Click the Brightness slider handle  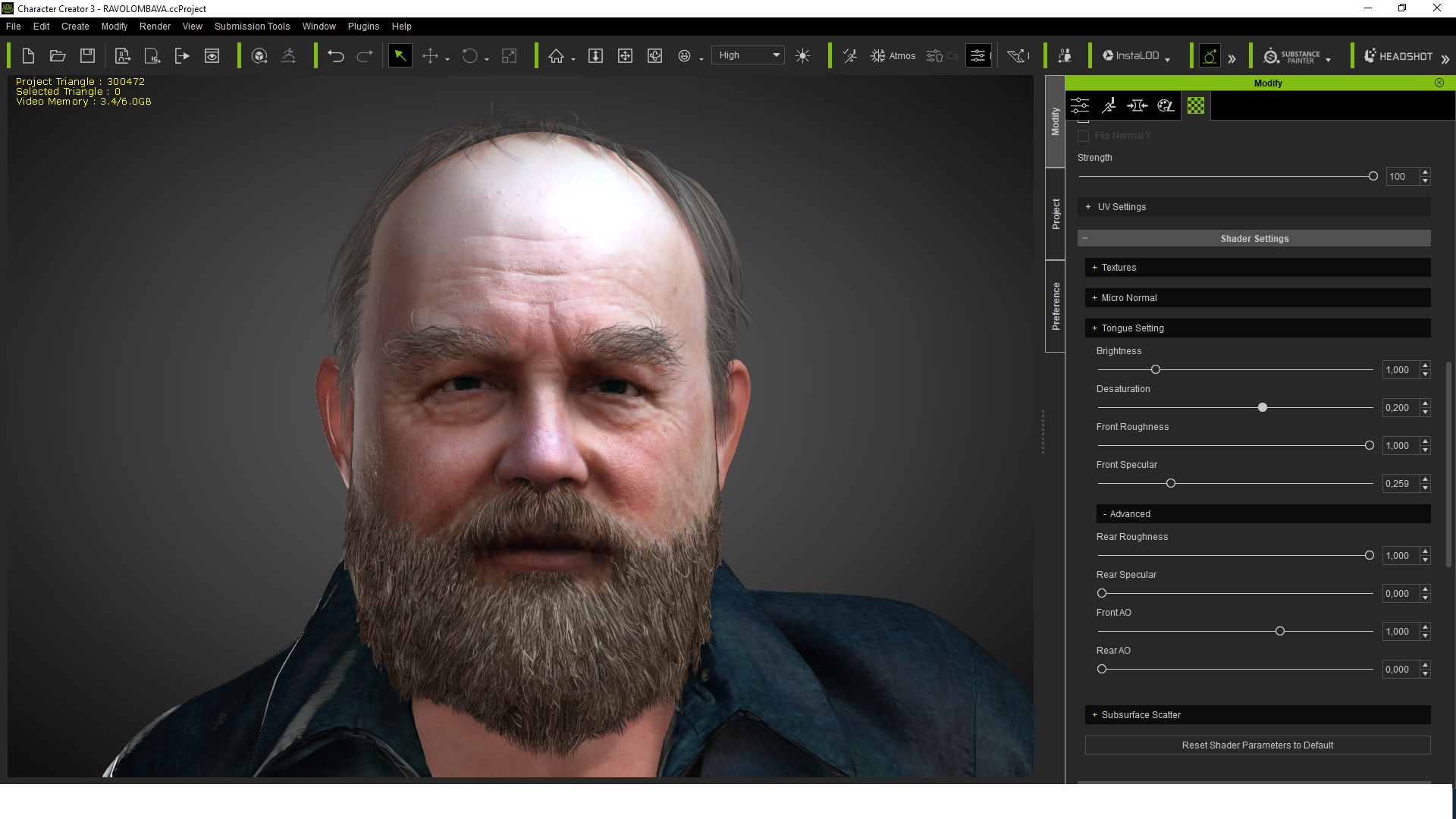tap(1156, 370)
